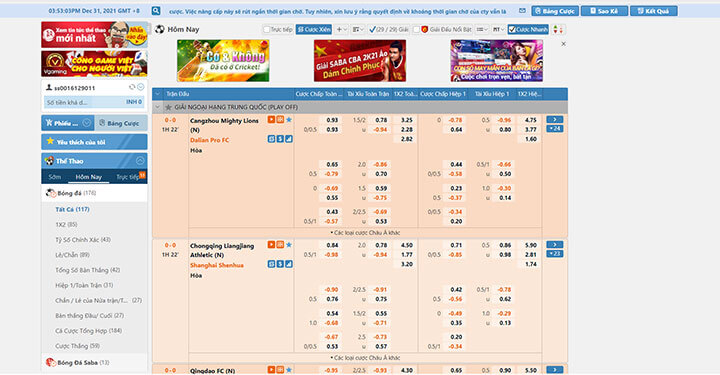
Task: Favorite the Cangzhou Mighty Lions match star
Action: [x=289, y=119]
